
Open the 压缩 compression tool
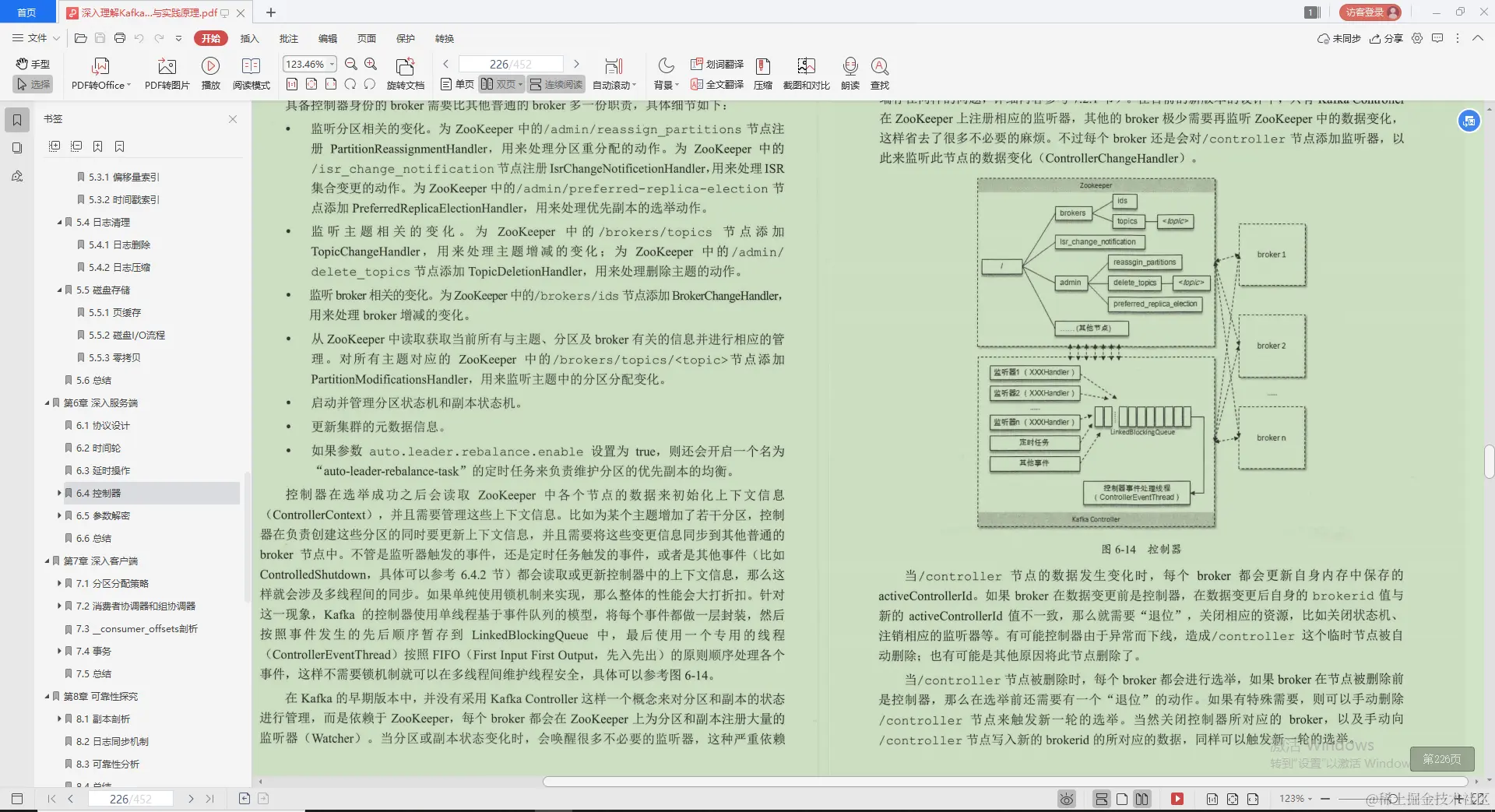click(762, 74)
